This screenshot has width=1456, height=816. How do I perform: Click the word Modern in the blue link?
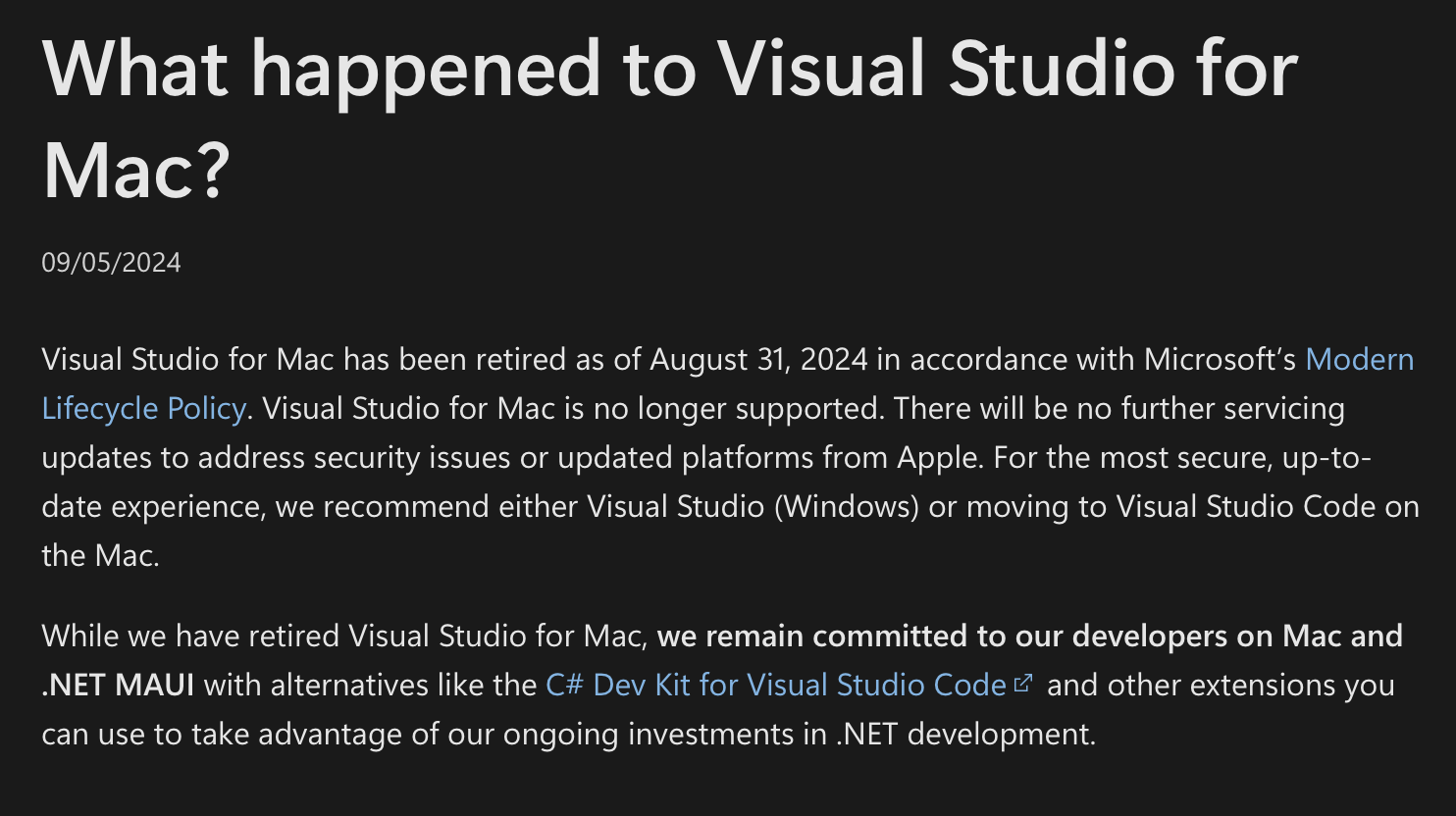coord(1360,360)
